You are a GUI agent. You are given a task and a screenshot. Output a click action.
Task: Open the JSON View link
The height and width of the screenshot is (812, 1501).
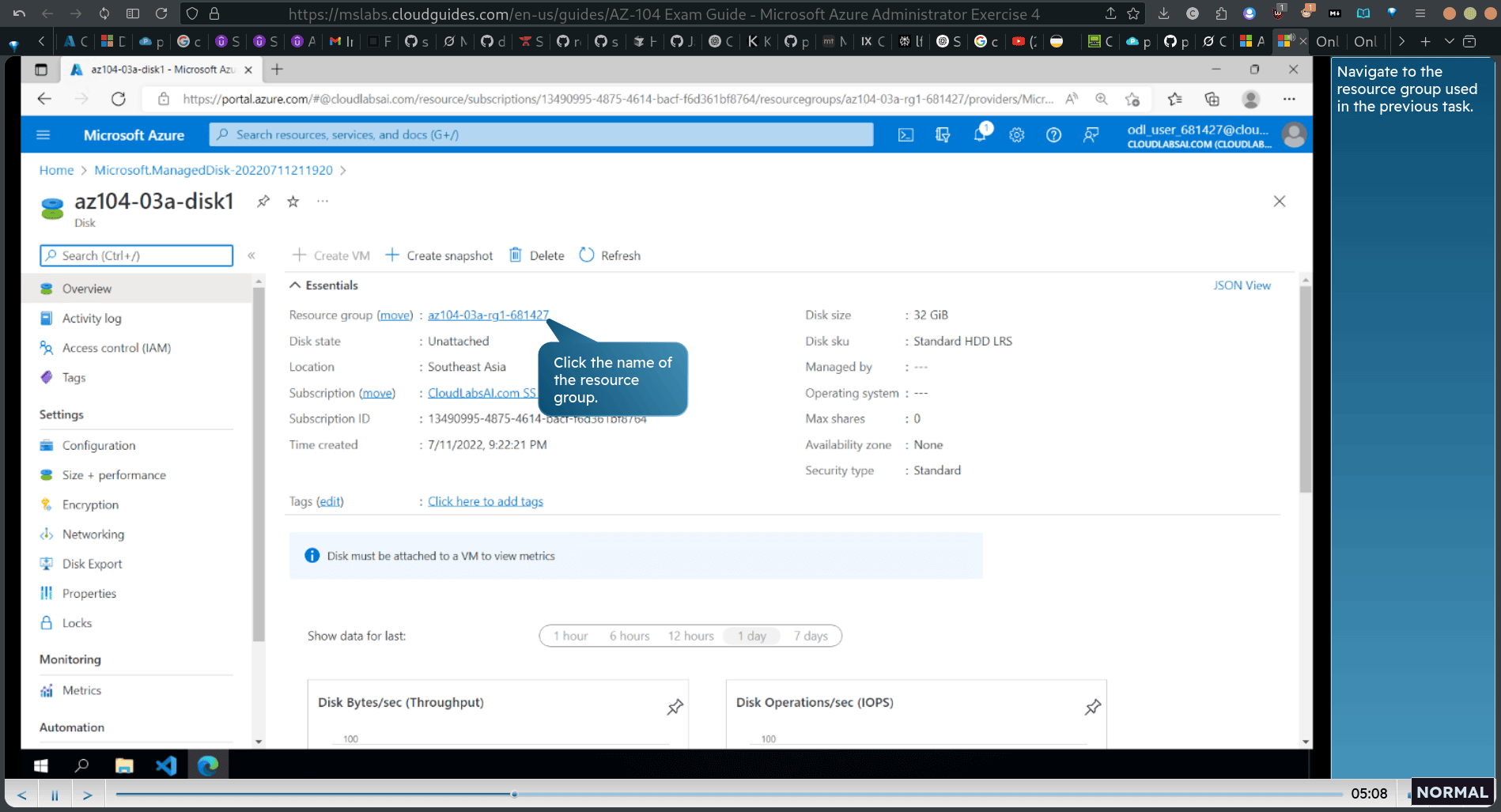1242,285
